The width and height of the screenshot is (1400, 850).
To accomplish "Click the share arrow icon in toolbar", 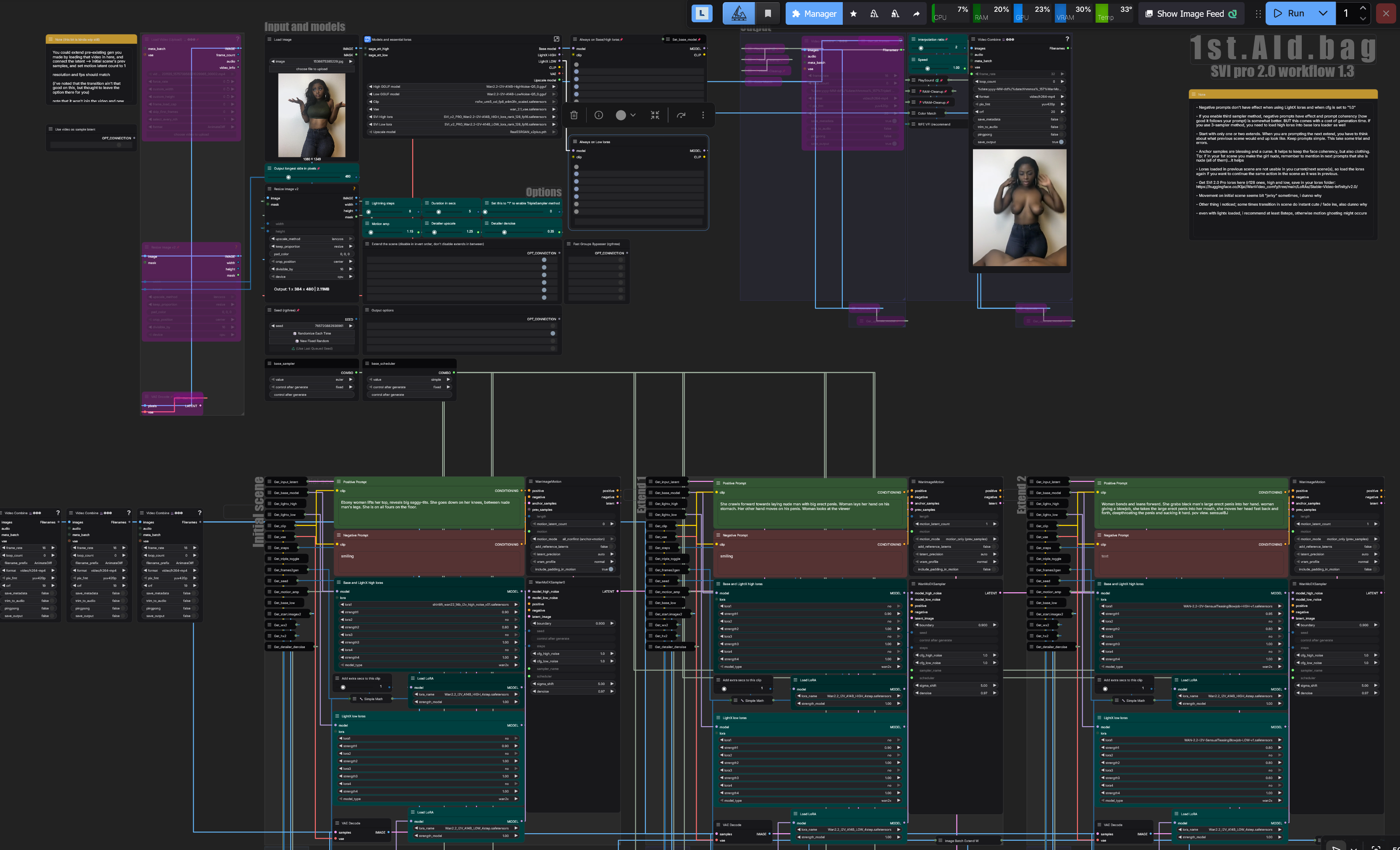I will coord(916,13).
